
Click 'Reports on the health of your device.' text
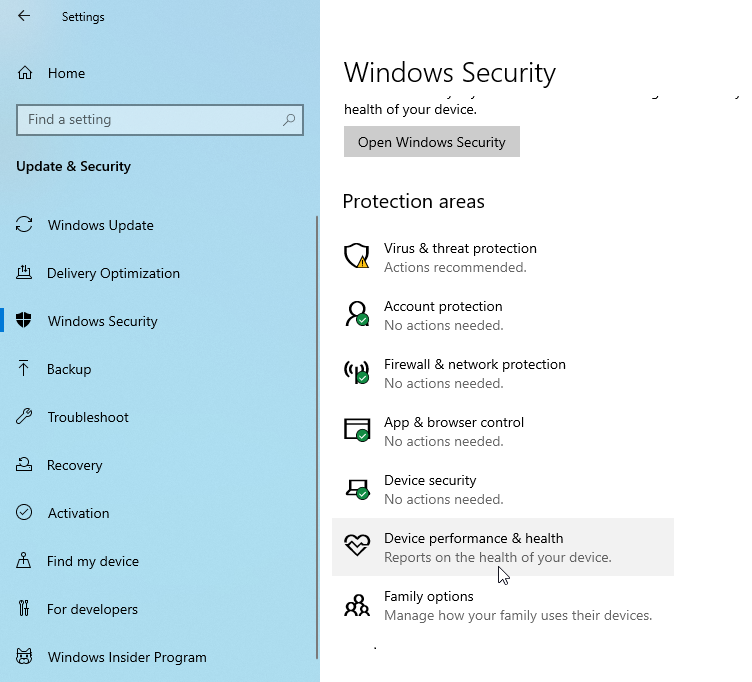498,557
